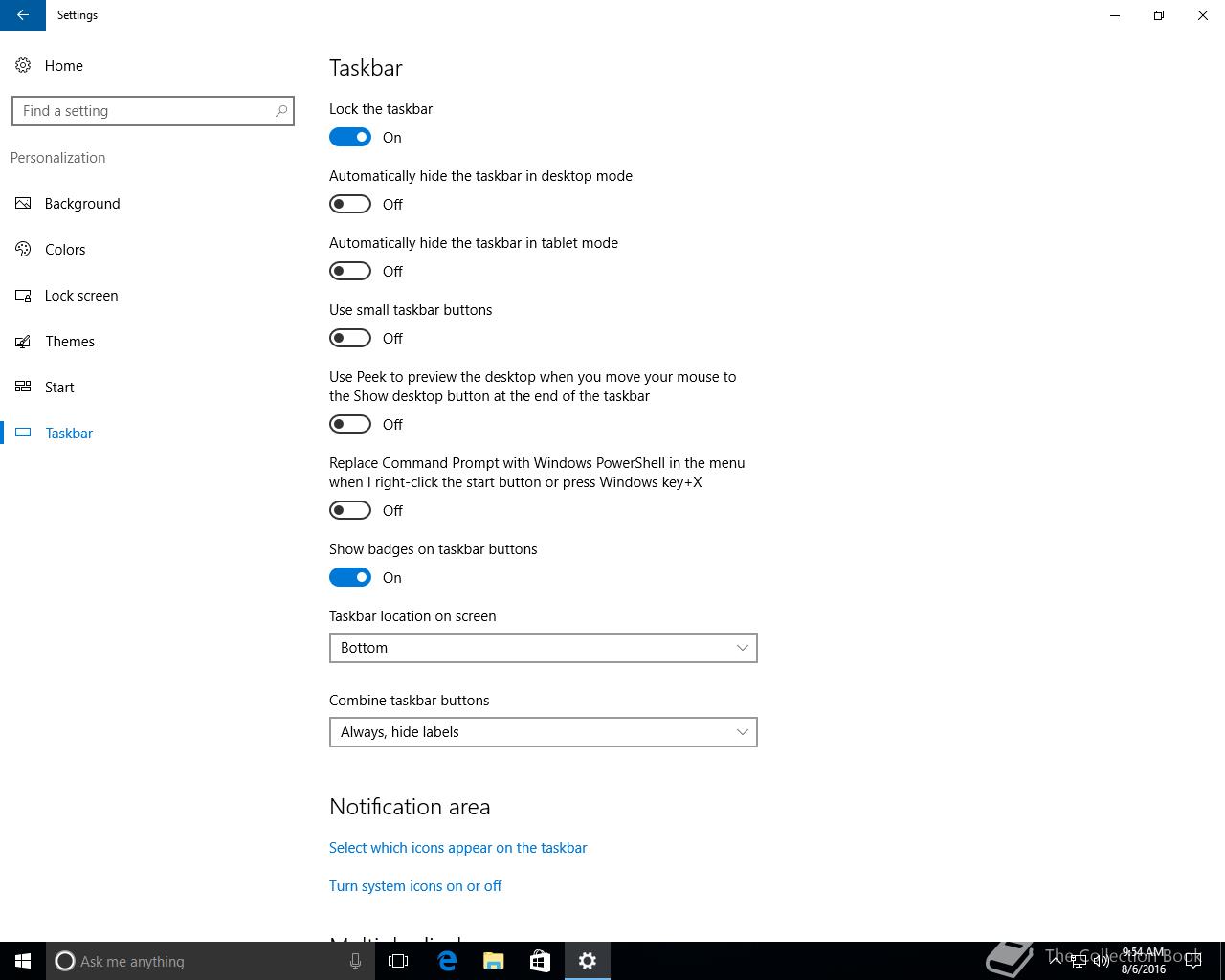Click the Cortana circle icon
Screen dimensions: 1225x980
[x=65, y=961]
